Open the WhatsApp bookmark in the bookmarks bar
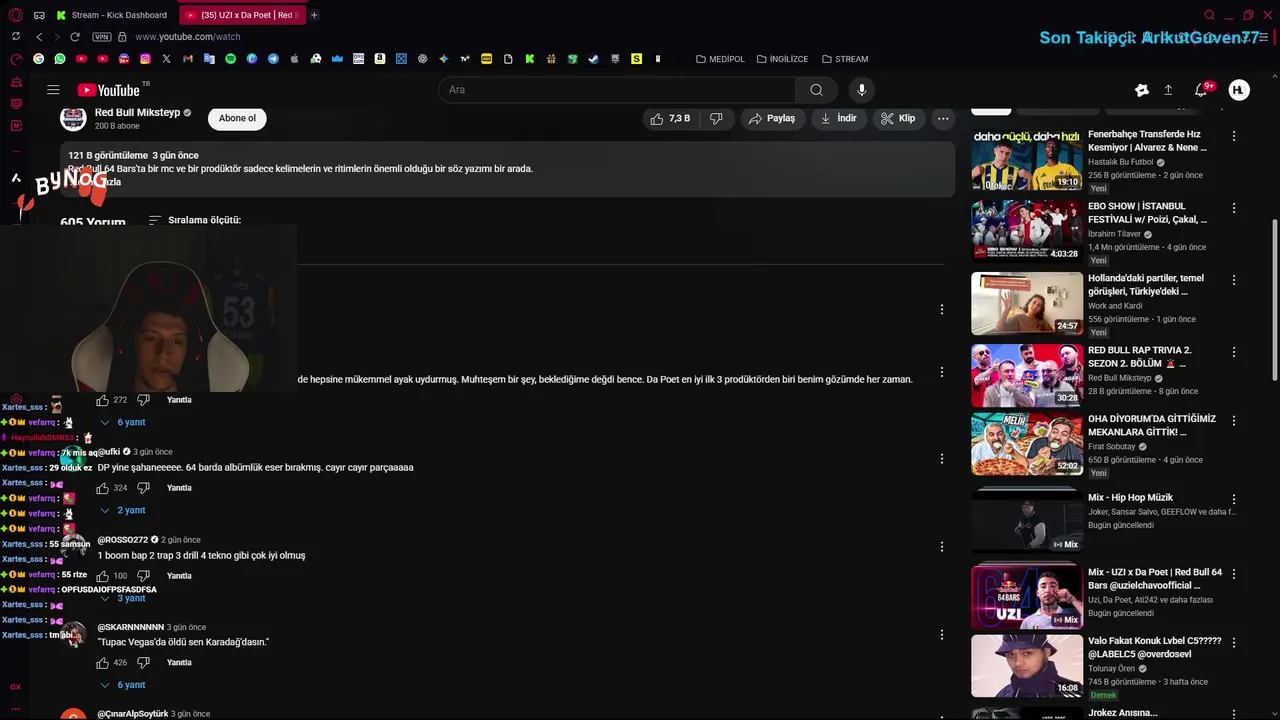The height and width of the screenshot is (720, 1280). (60, 59)
